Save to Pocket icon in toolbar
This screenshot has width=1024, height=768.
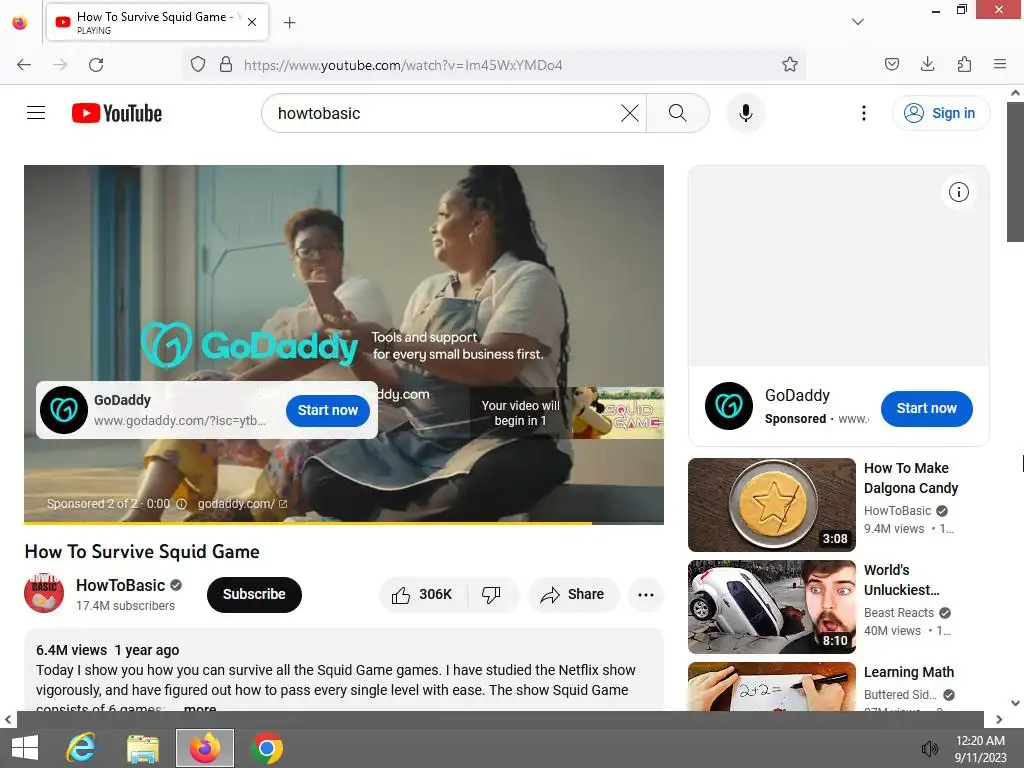click(891, 65)
